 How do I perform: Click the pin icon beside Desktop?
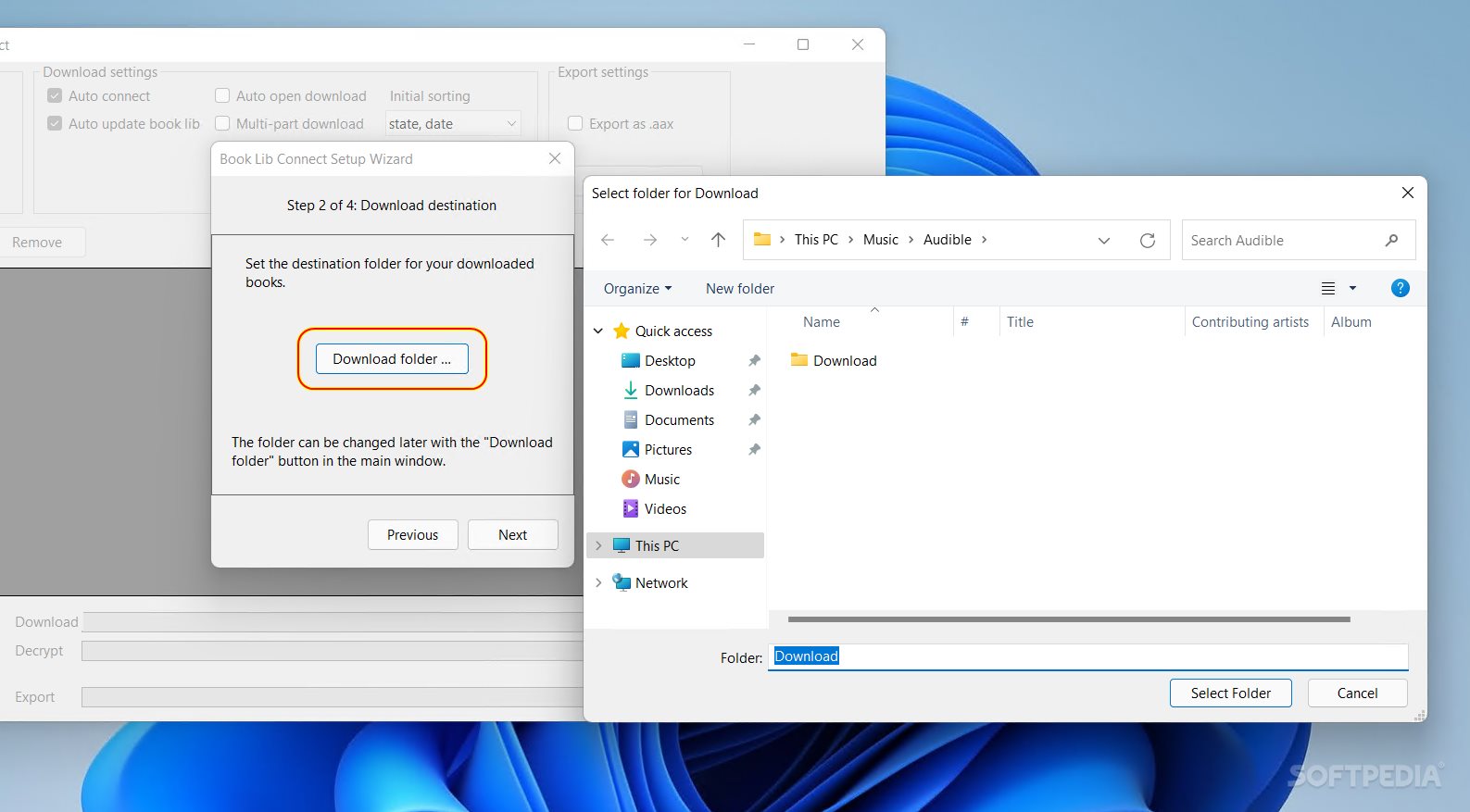point(754,360)
